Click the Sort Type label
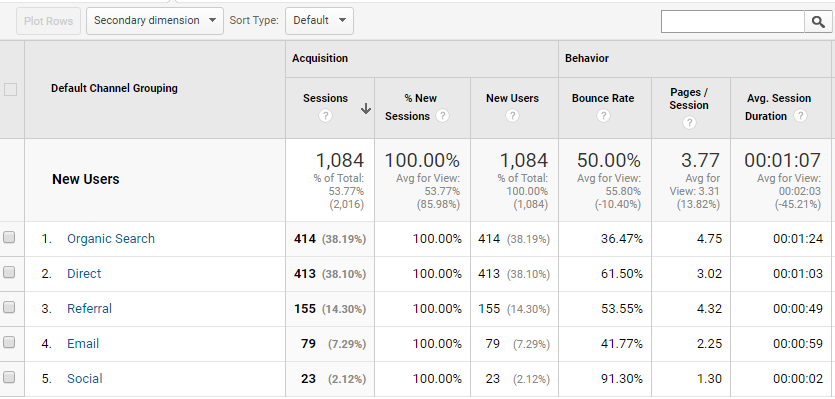 (254, 21)
